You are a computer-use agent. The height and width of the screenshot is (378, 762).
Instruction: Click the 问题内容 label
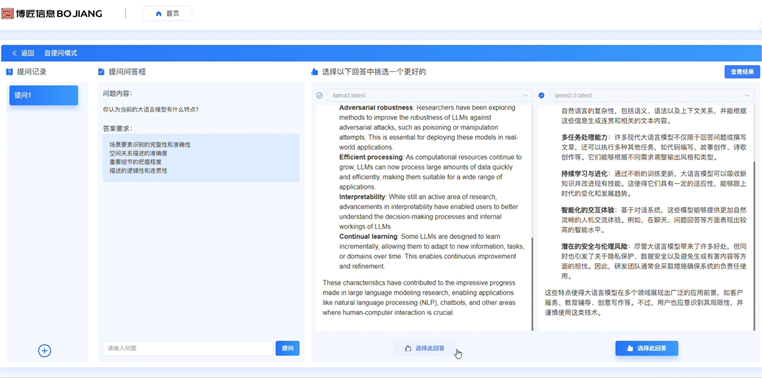(118, 93)
